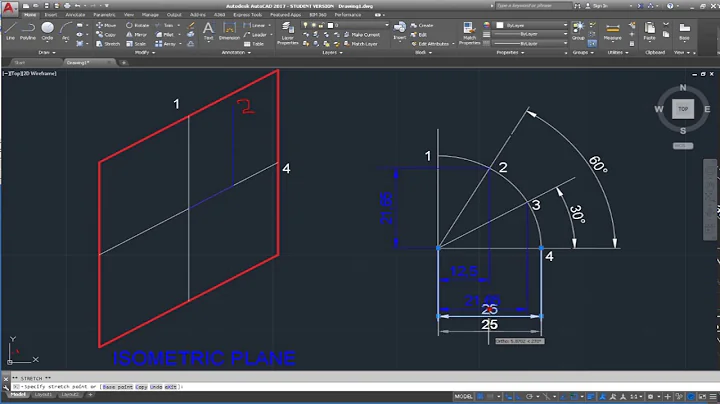Expand the Layers panel
This screenshot has height=404, width=720.
pos(332,52)
